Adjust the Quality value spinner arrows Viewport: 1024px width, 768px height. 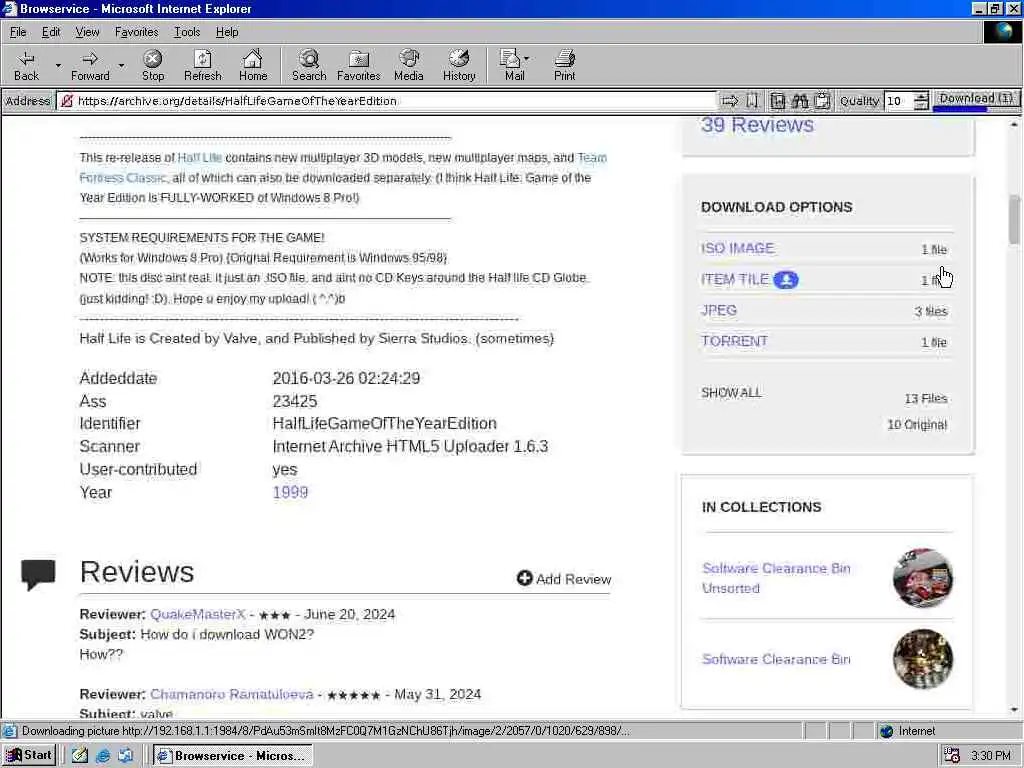click(x=921, y=101)
